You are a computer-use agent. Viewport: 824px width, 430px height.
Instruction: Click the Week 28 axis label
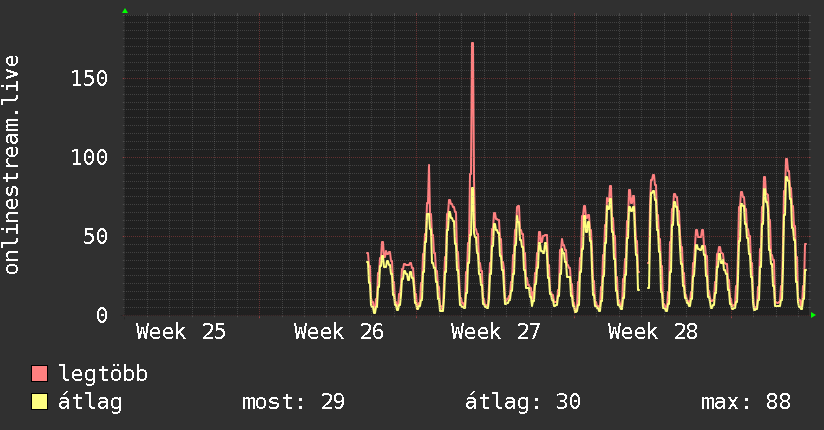(653, 332)
